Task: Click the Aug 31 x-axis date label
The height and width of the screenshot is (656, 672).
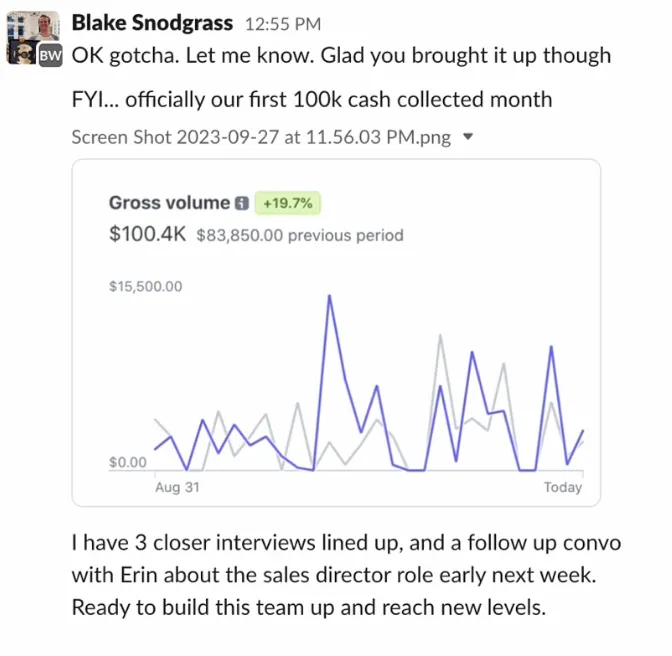Action: tap(177, 487)
